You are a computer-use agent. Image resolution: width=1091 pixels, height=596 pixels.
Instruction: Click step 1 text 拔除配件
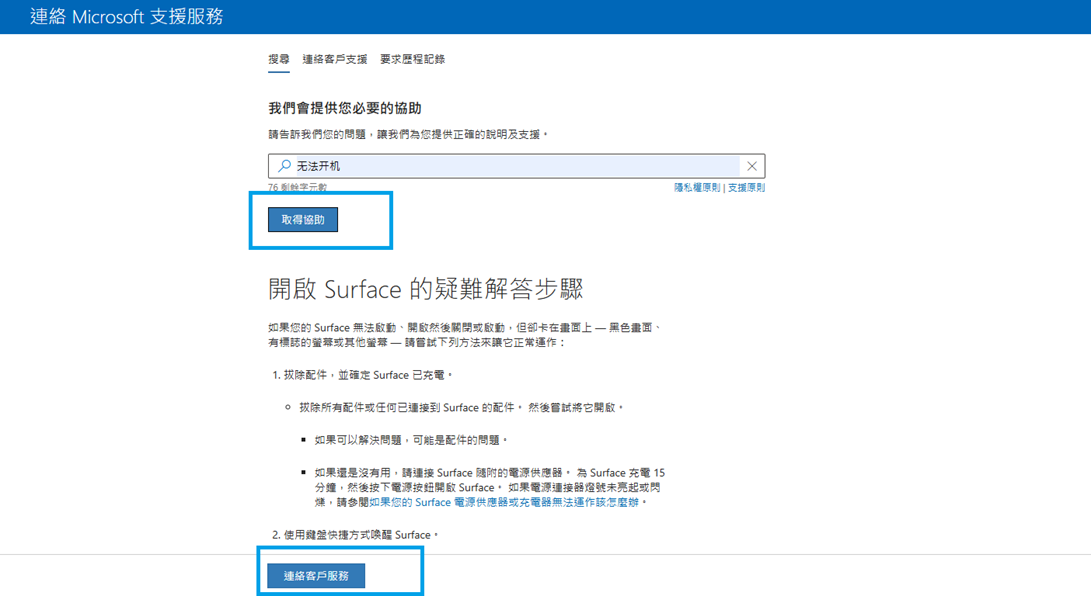click(x=369, y=375)
